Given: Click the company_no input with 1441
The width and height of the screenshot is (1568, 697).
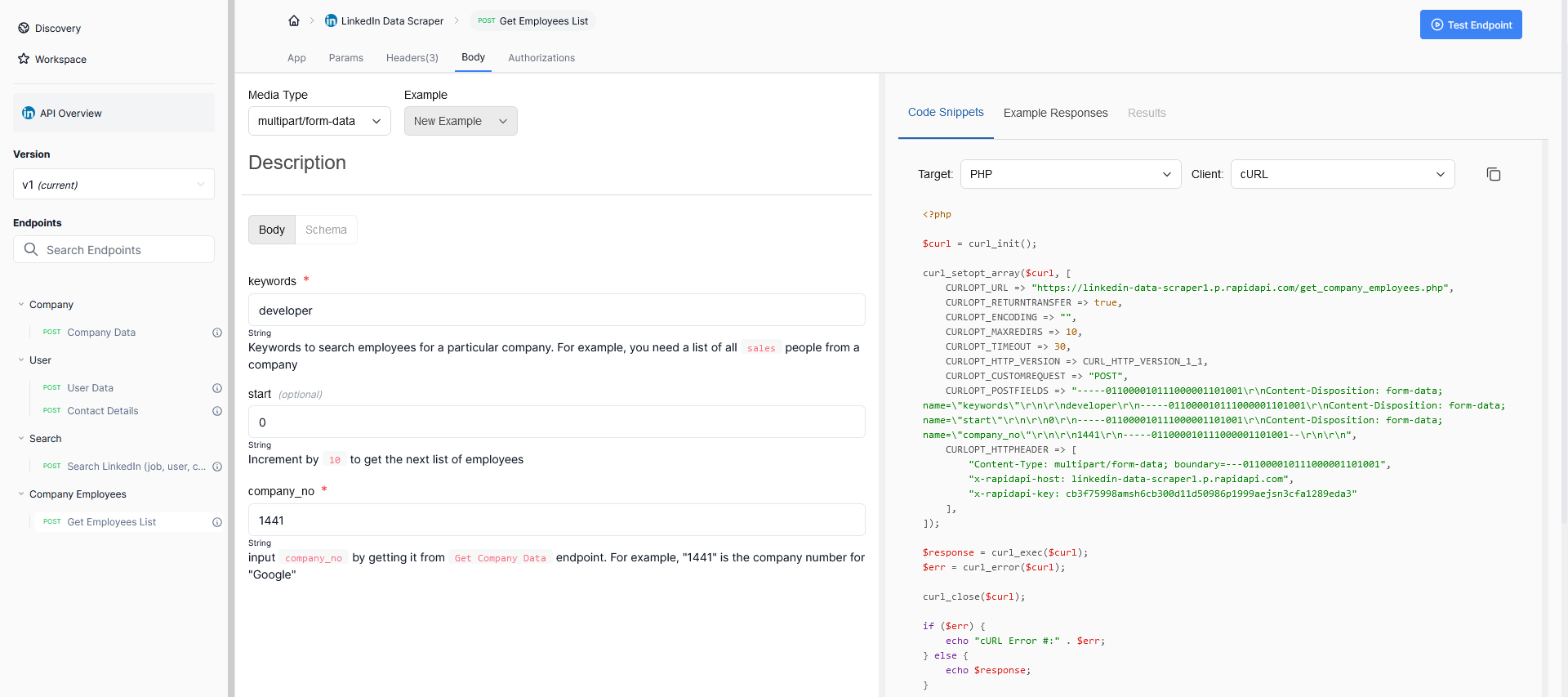Looking at the screenshot, I should point(557,520).
